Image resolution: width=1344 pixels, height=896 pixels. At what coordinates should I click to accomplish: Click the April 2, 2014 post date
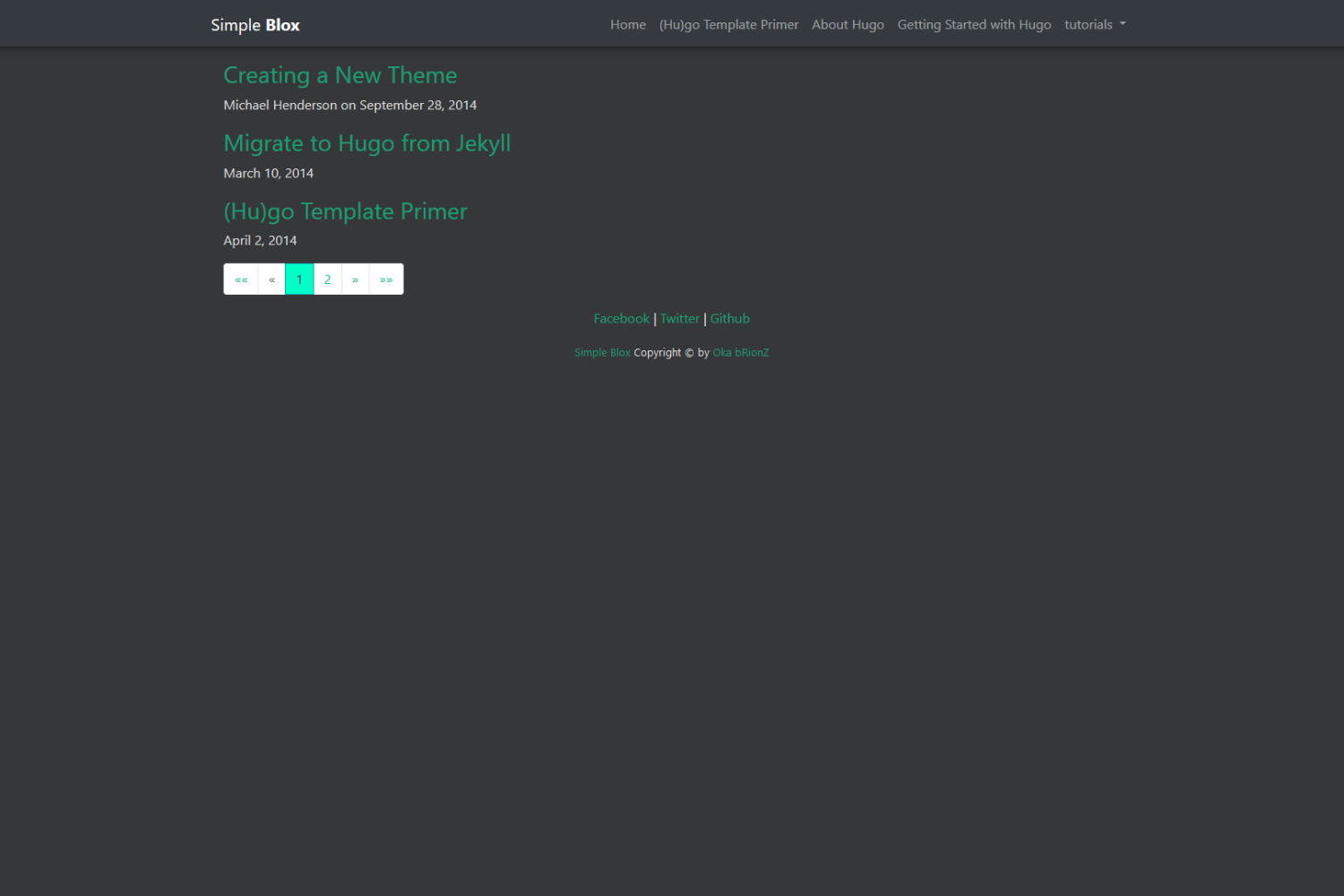pyautogui.click(x=260, y=241)
